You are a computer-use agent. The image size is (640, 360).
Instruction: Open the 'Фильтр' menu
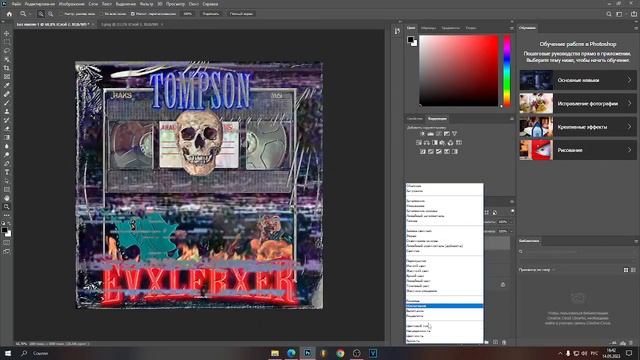coord(146,4)
